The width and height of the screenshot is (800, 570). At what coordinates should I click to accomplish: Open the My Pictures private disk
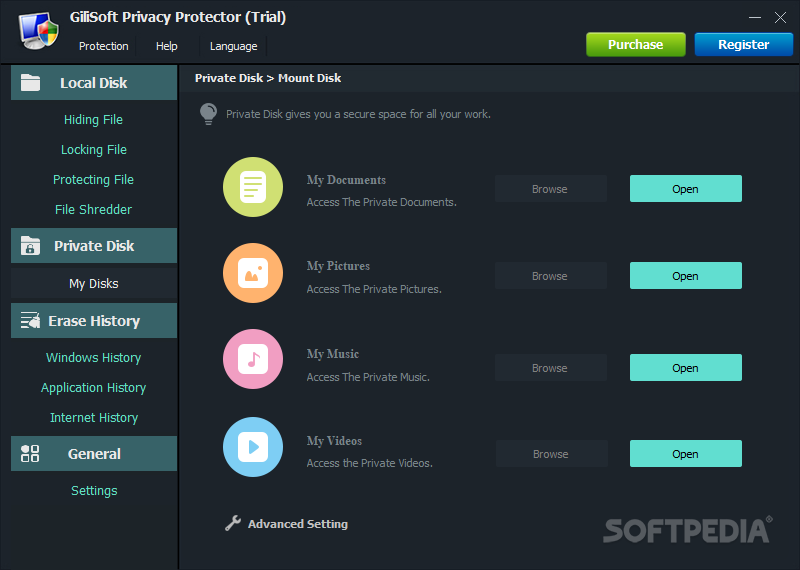686,276
